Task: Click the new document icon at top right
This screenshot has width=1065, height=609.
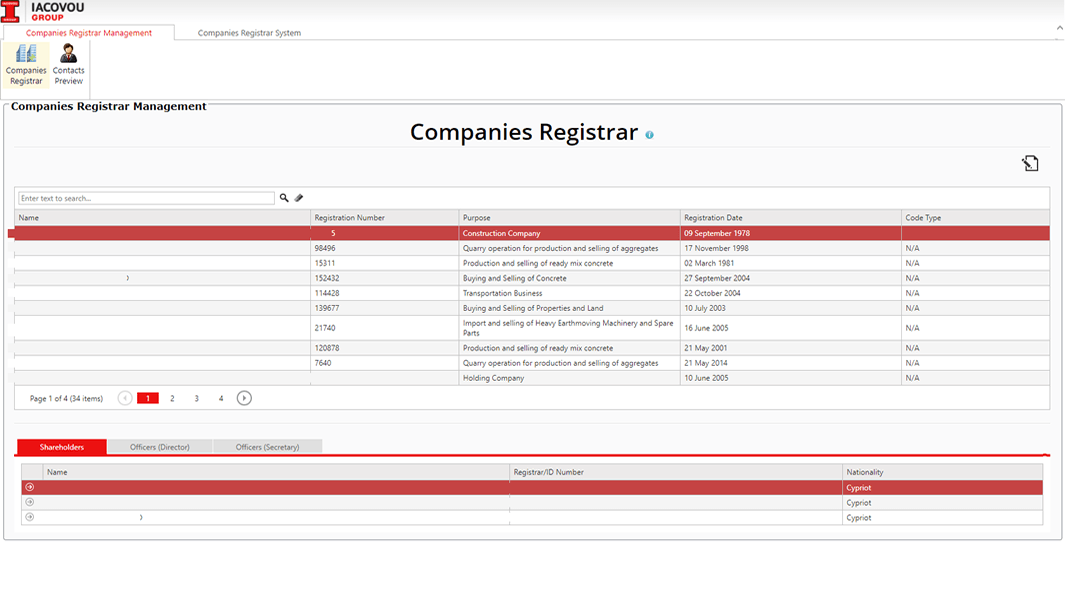Action: [x=1030, y=163]
